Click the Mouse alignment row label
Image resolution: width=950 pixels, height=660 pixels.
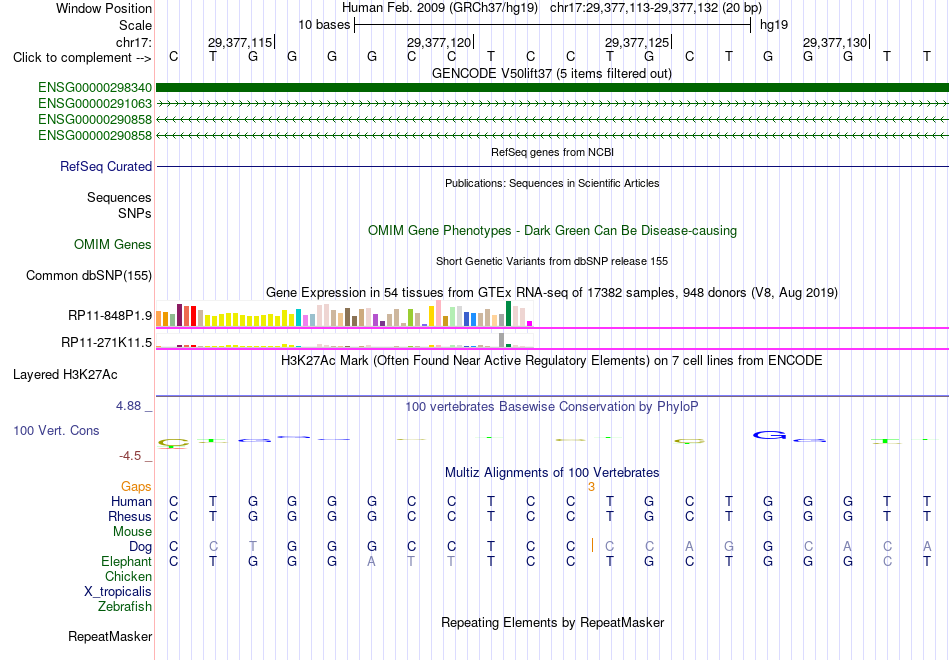point(133,532)
